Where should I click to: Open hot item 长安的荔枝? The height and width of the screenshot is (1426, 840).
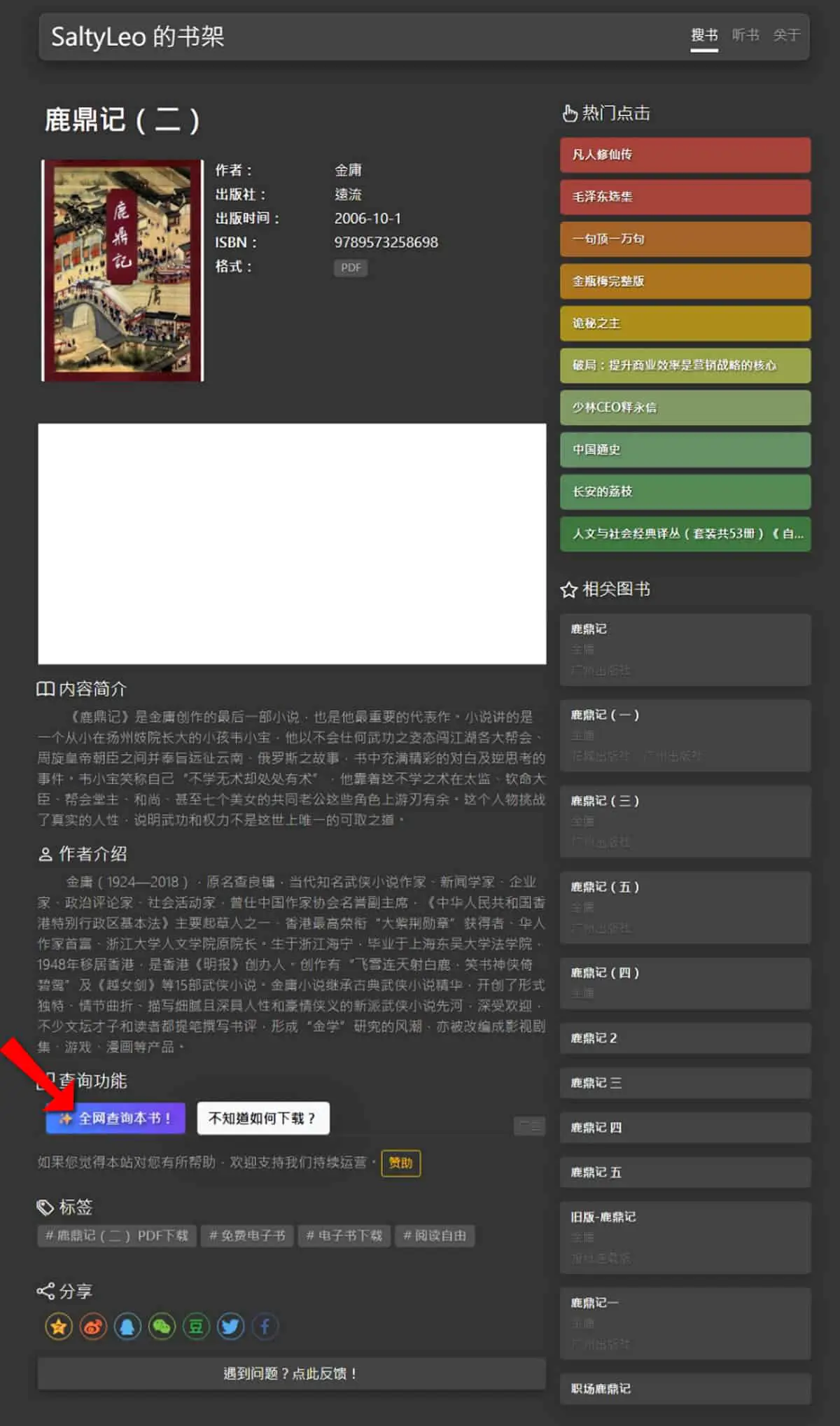(x=685, y=491)
